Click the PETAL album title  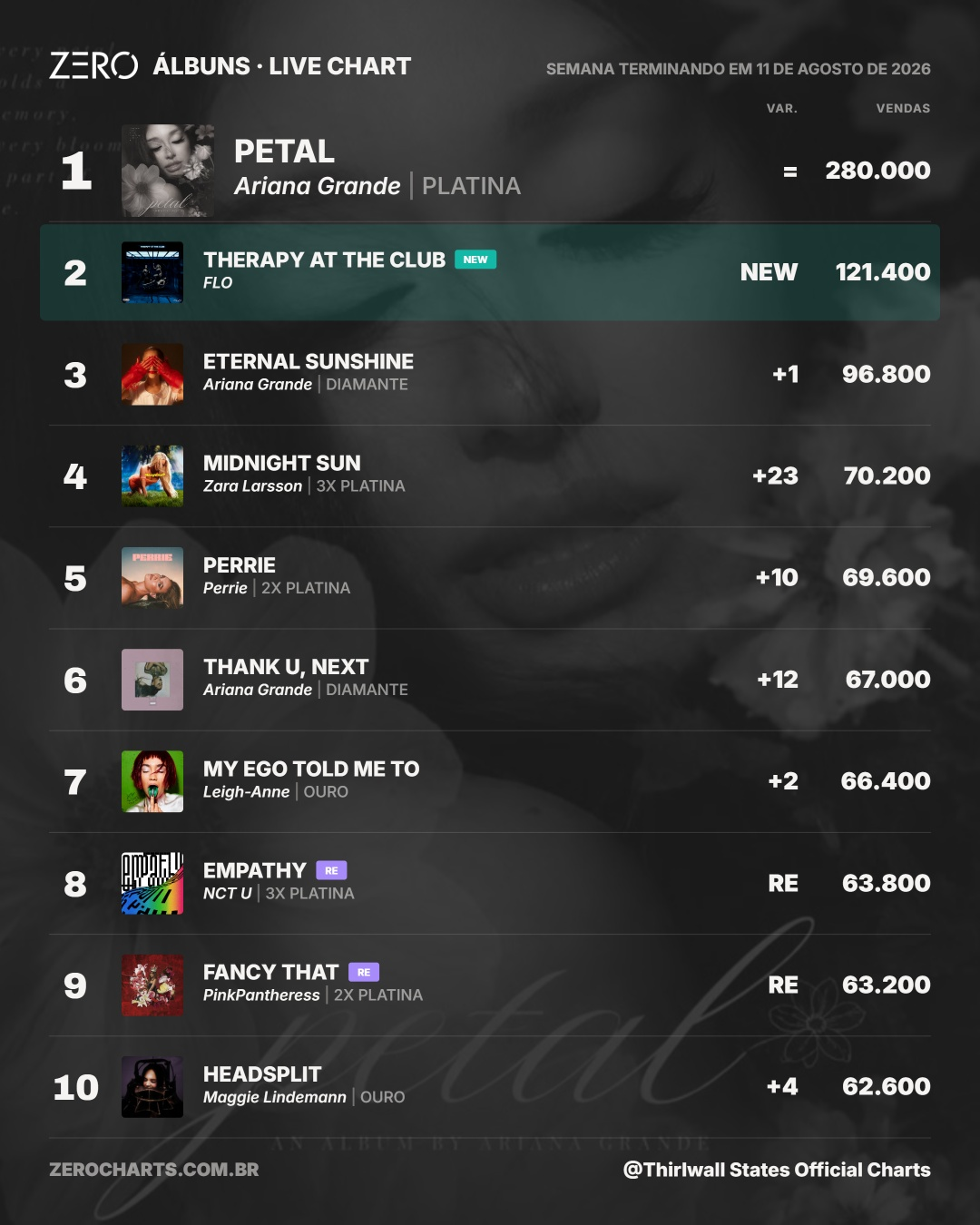pos(284,151)
